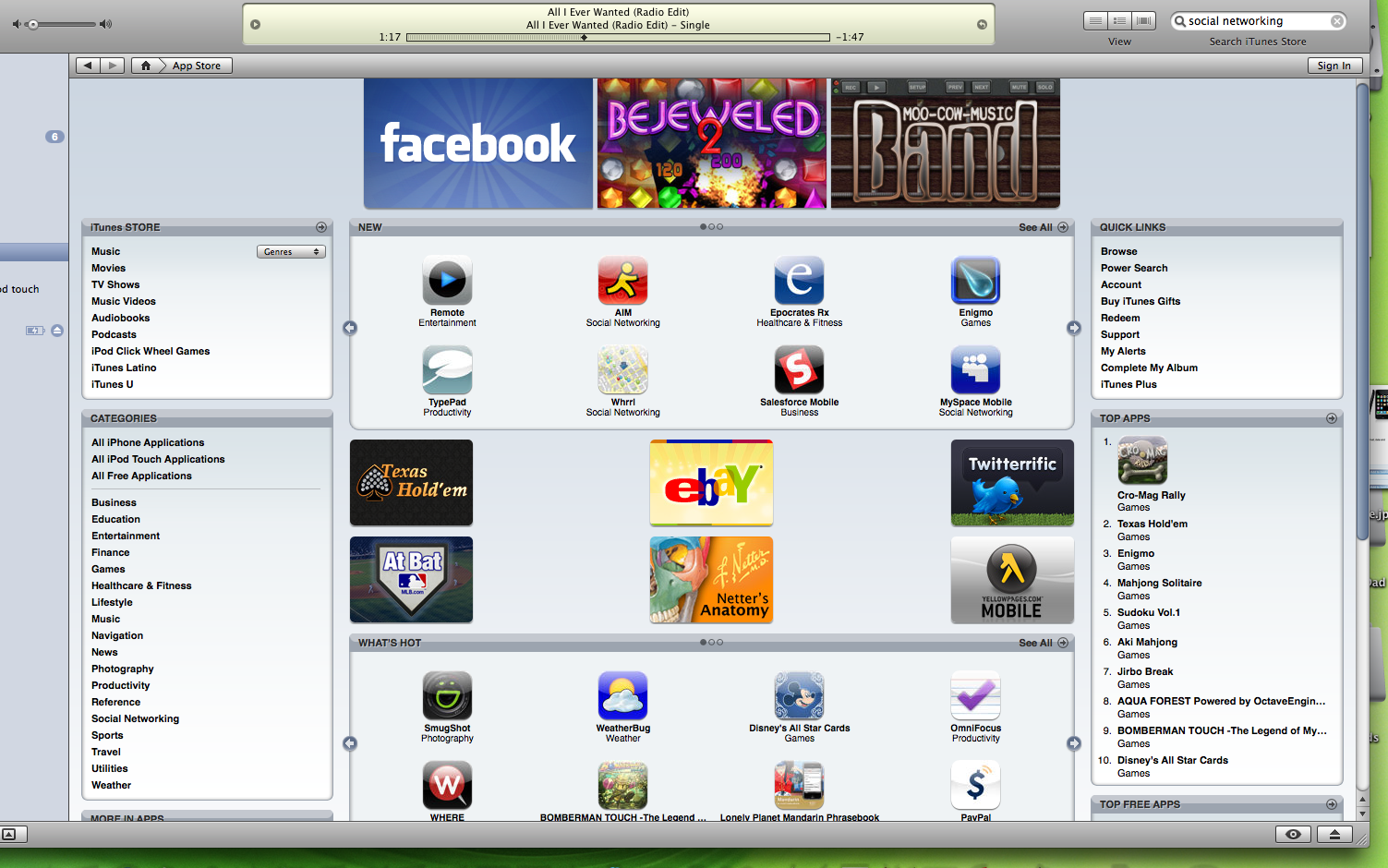
Task: Open the WHERE app icon
Action: (447, 786)
